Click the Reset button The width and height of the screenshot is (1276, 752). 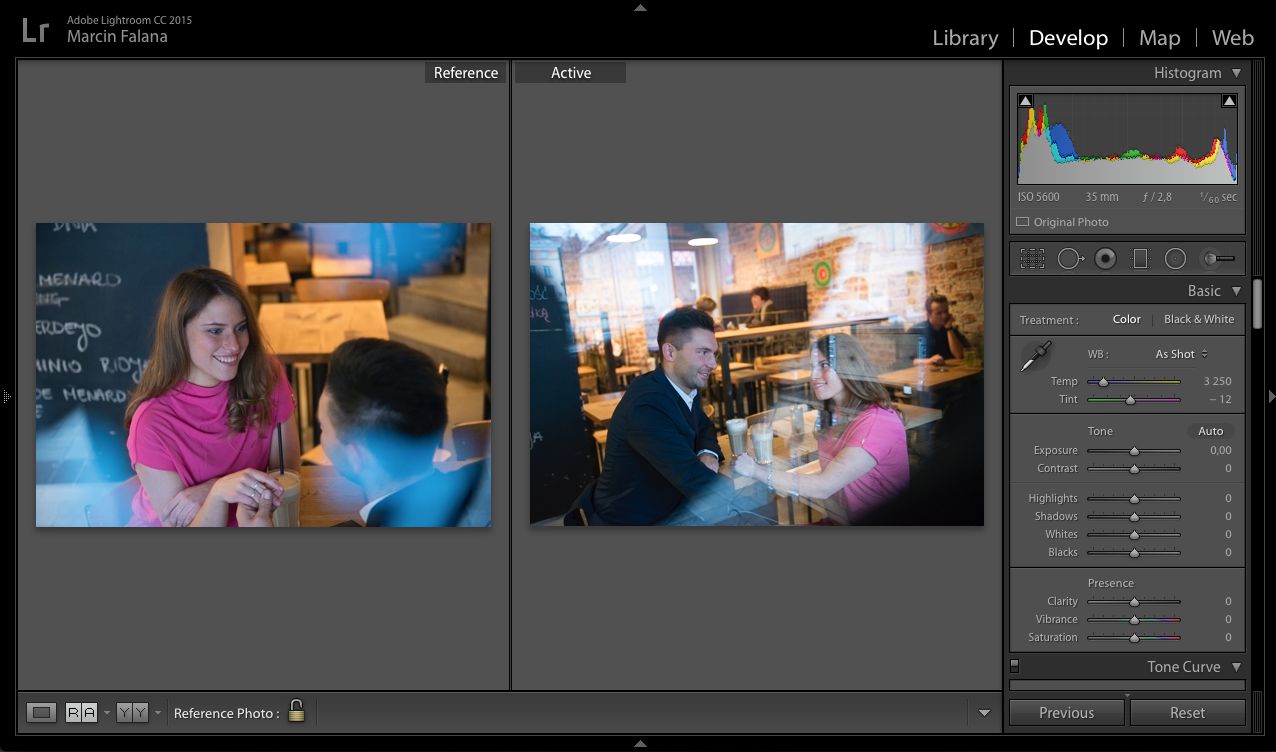click(x=1188, y=713)
